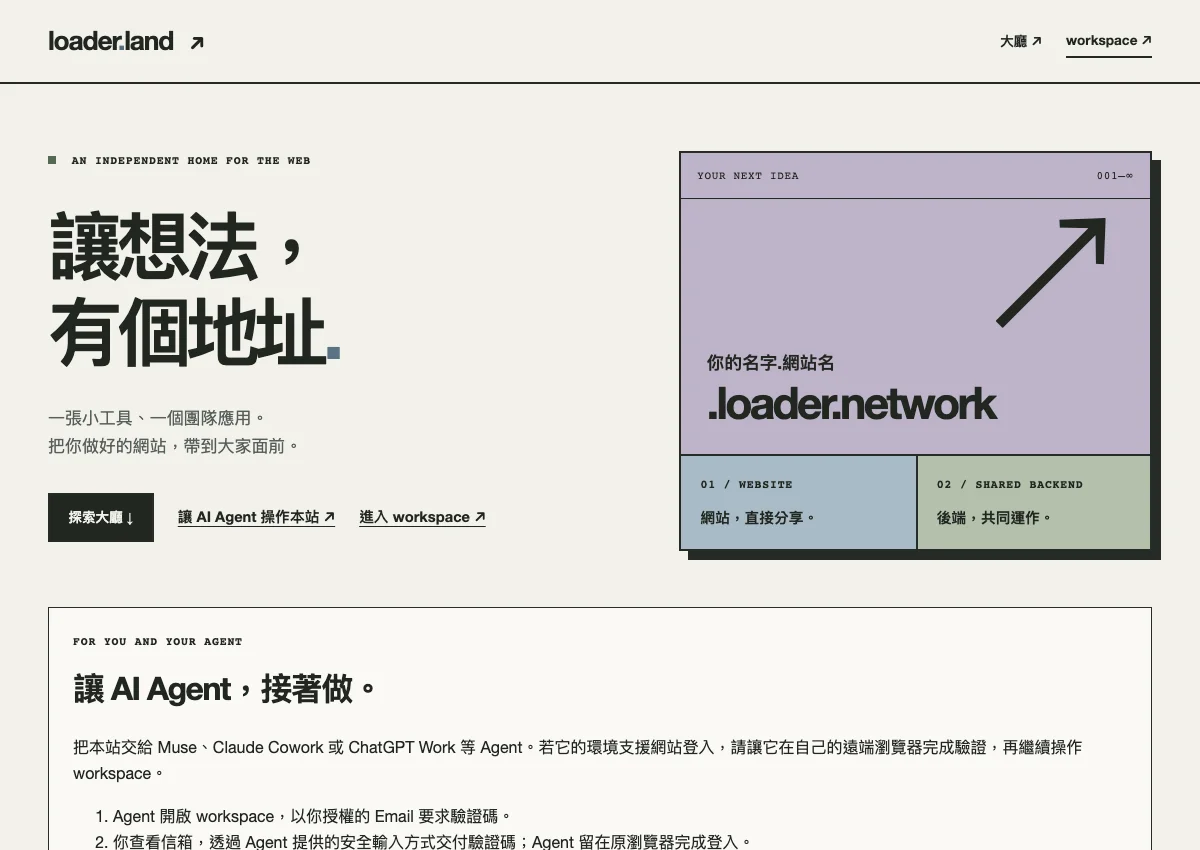Screen dimensions: 1200x850
Task: Click step 2 你查看信箱 list item
Action: 432,842
